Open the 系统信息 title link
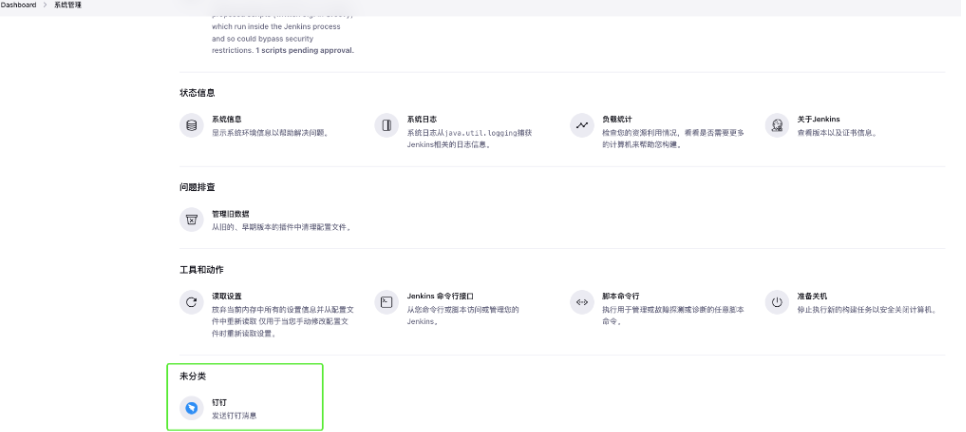966x432 pixels. (x=227, y=120)
